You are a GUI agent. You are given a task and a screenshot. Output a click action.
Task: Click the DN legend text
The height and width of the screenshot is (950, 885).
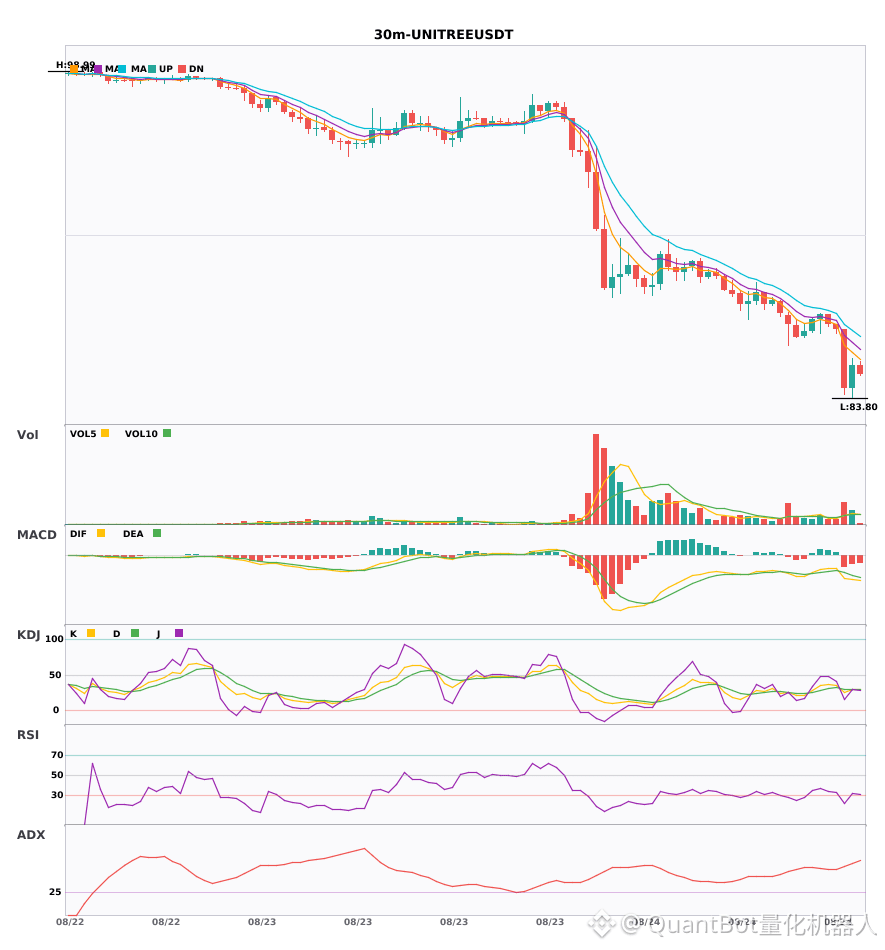(x=196, y=69)
